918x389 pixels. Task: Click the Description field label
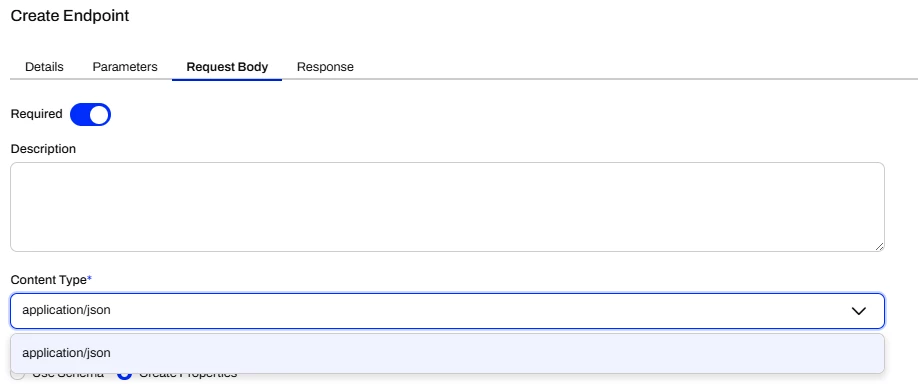pyautogui.click(x=43, y=149)
